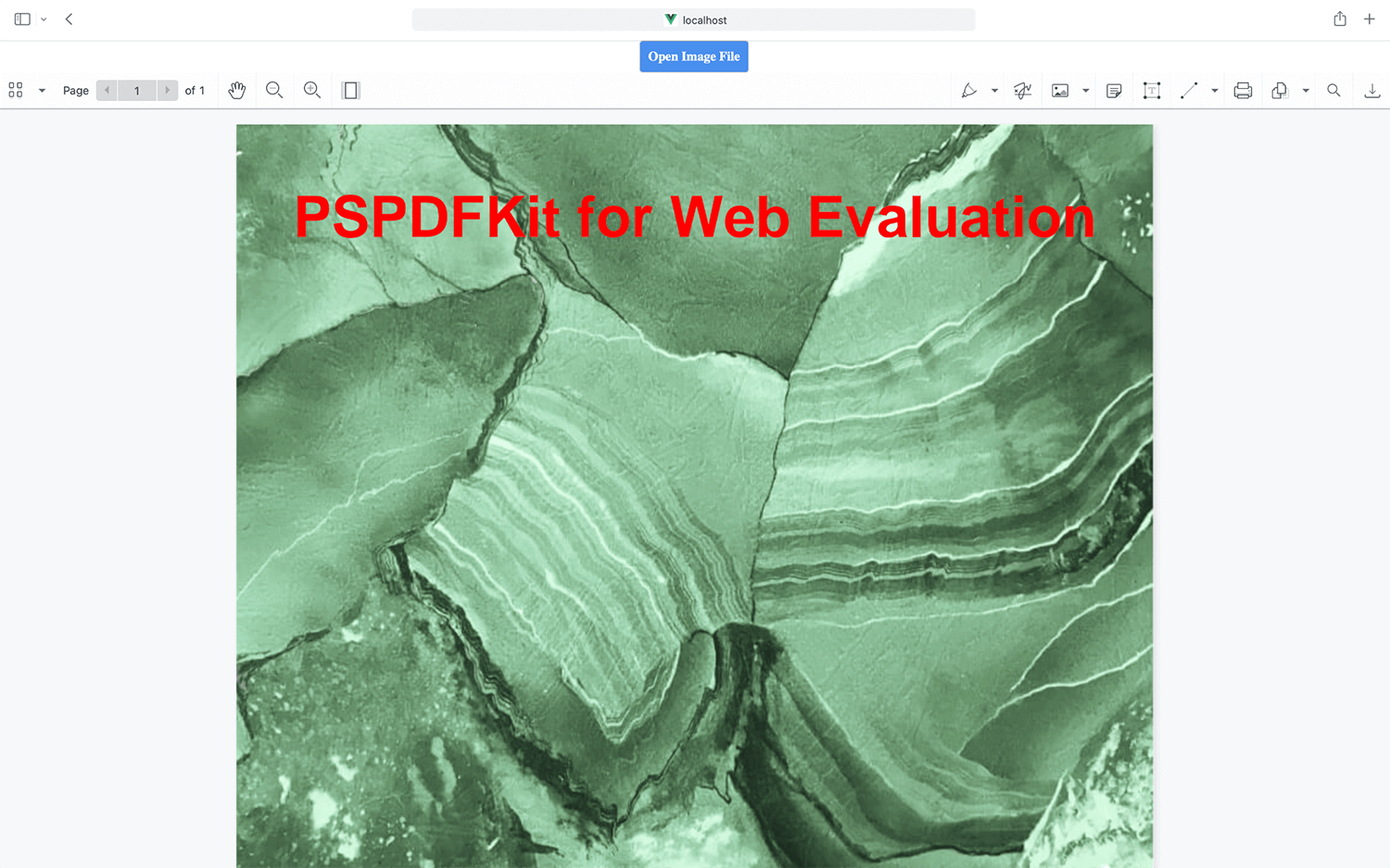Zoom in on the document
Image resolution: width=1390 pixels, height=868 pixels.
tap(312, 90)
